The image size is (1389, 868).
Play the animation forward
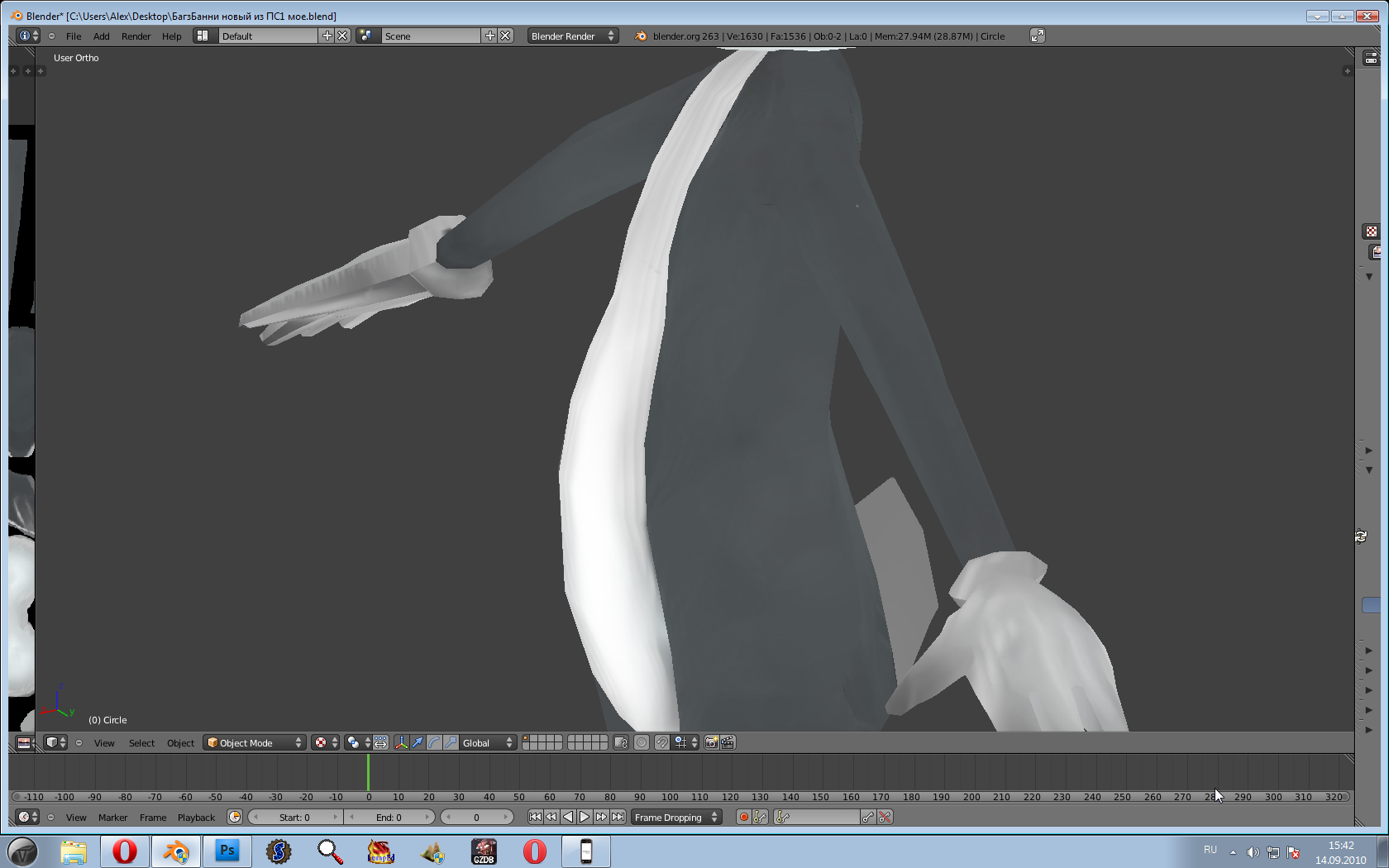coord(585,817)
